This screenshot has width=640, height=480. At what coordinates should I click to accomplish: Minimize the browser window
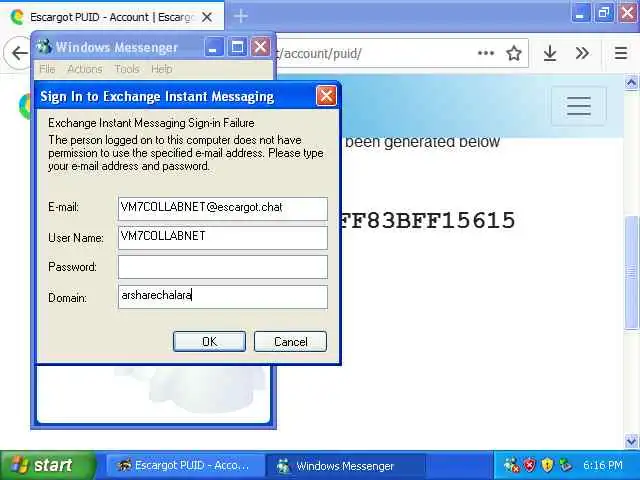click(x=580, y=14)
